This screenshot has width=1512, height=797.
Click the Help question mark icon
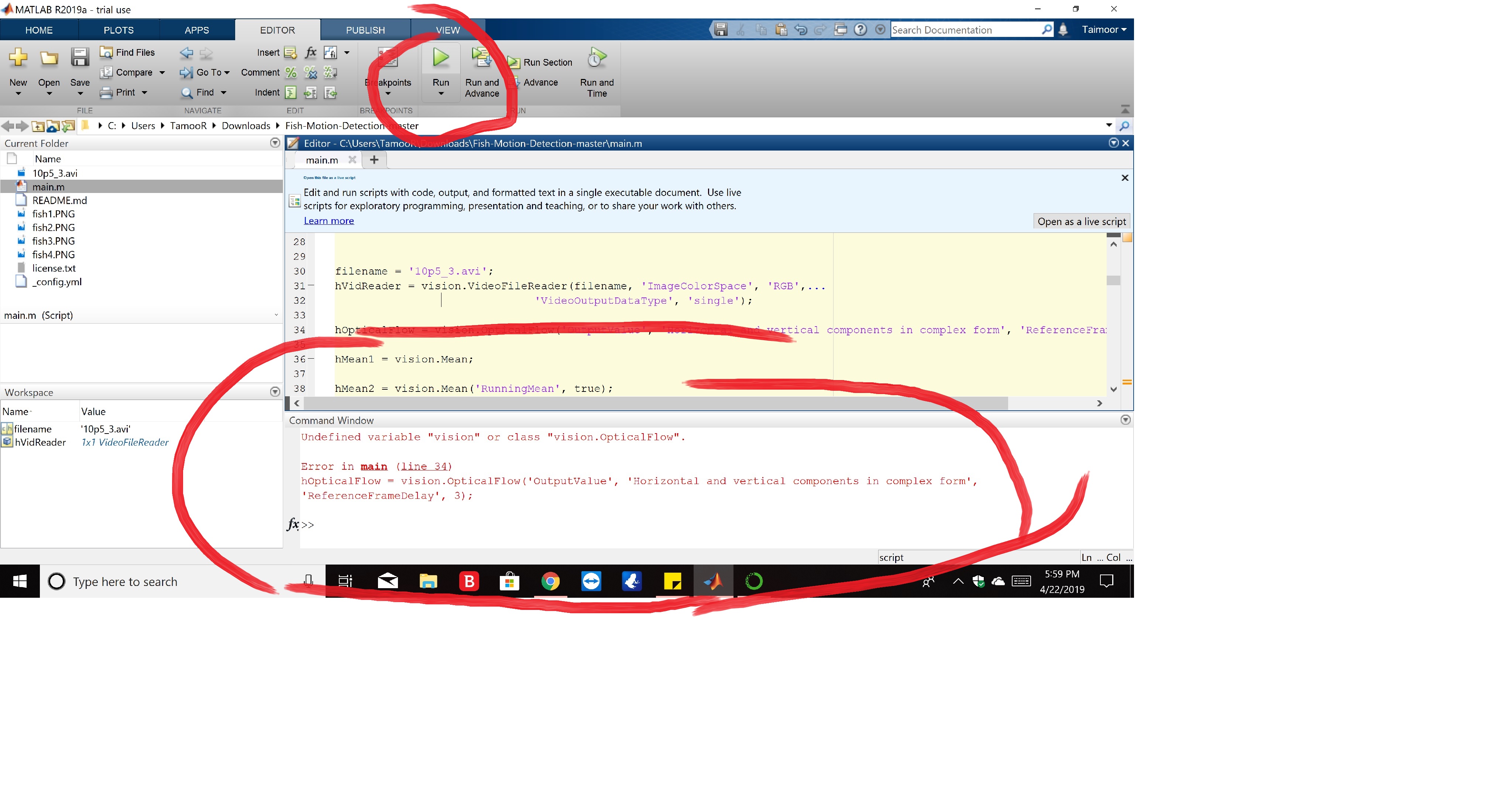point(860,30)
